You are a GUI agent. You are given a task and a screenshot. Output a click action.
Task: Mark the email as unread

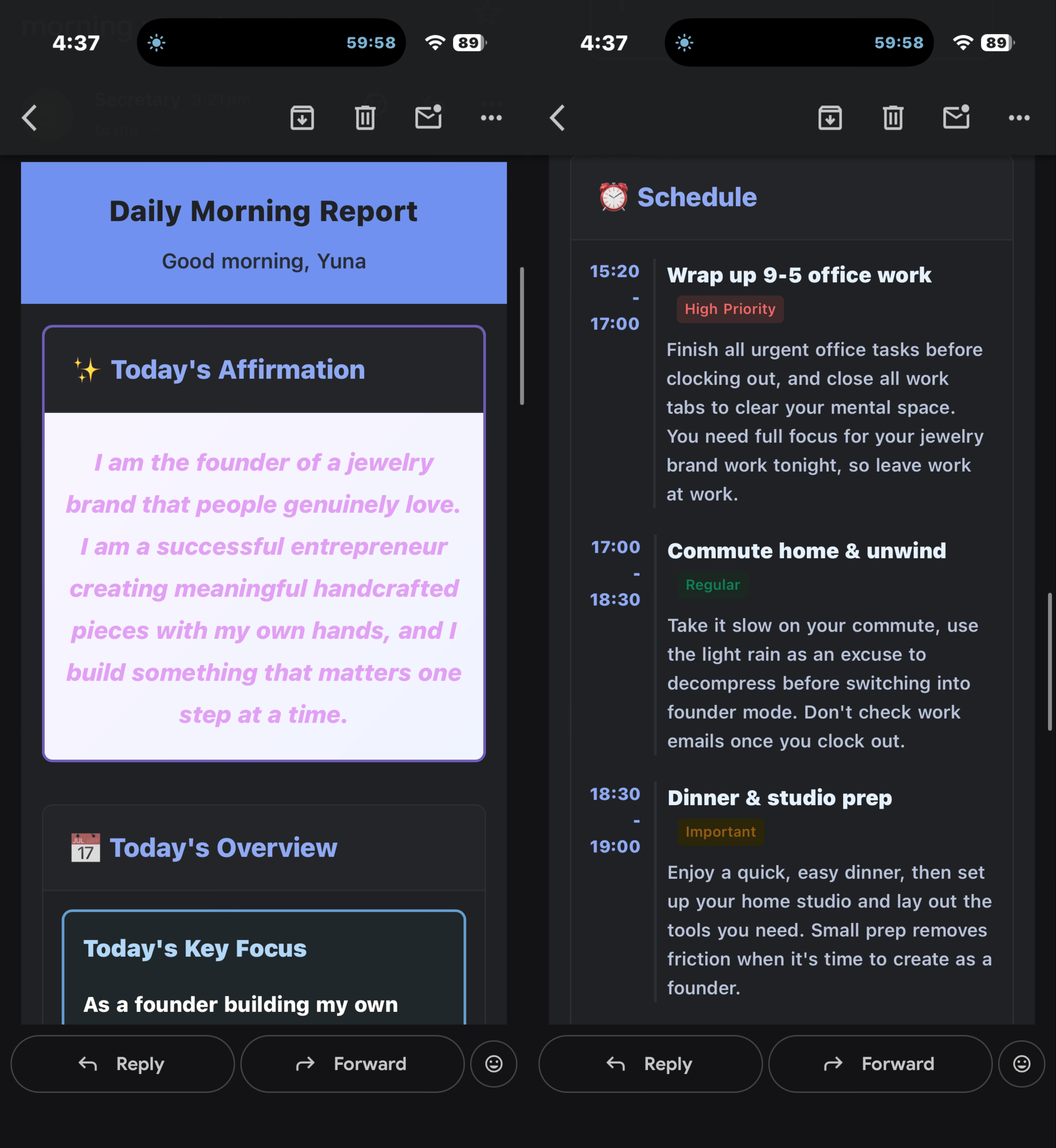pos(429,118)
